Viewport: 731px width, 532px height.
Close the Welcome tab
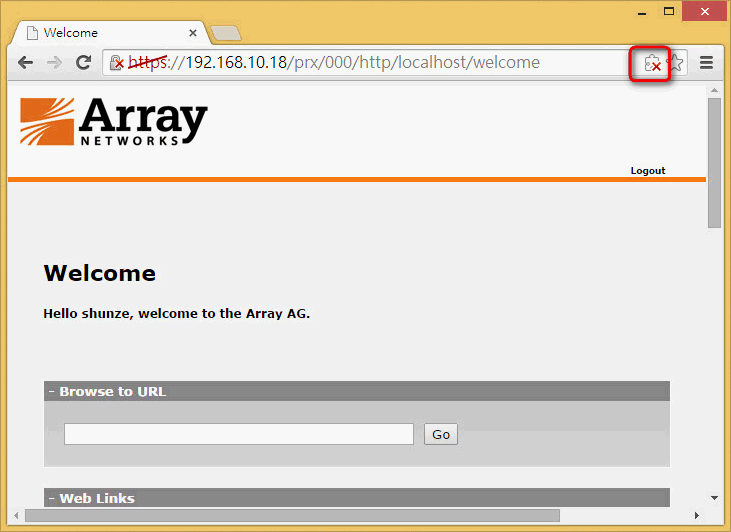pyautogui.click(x=193, y=33)
